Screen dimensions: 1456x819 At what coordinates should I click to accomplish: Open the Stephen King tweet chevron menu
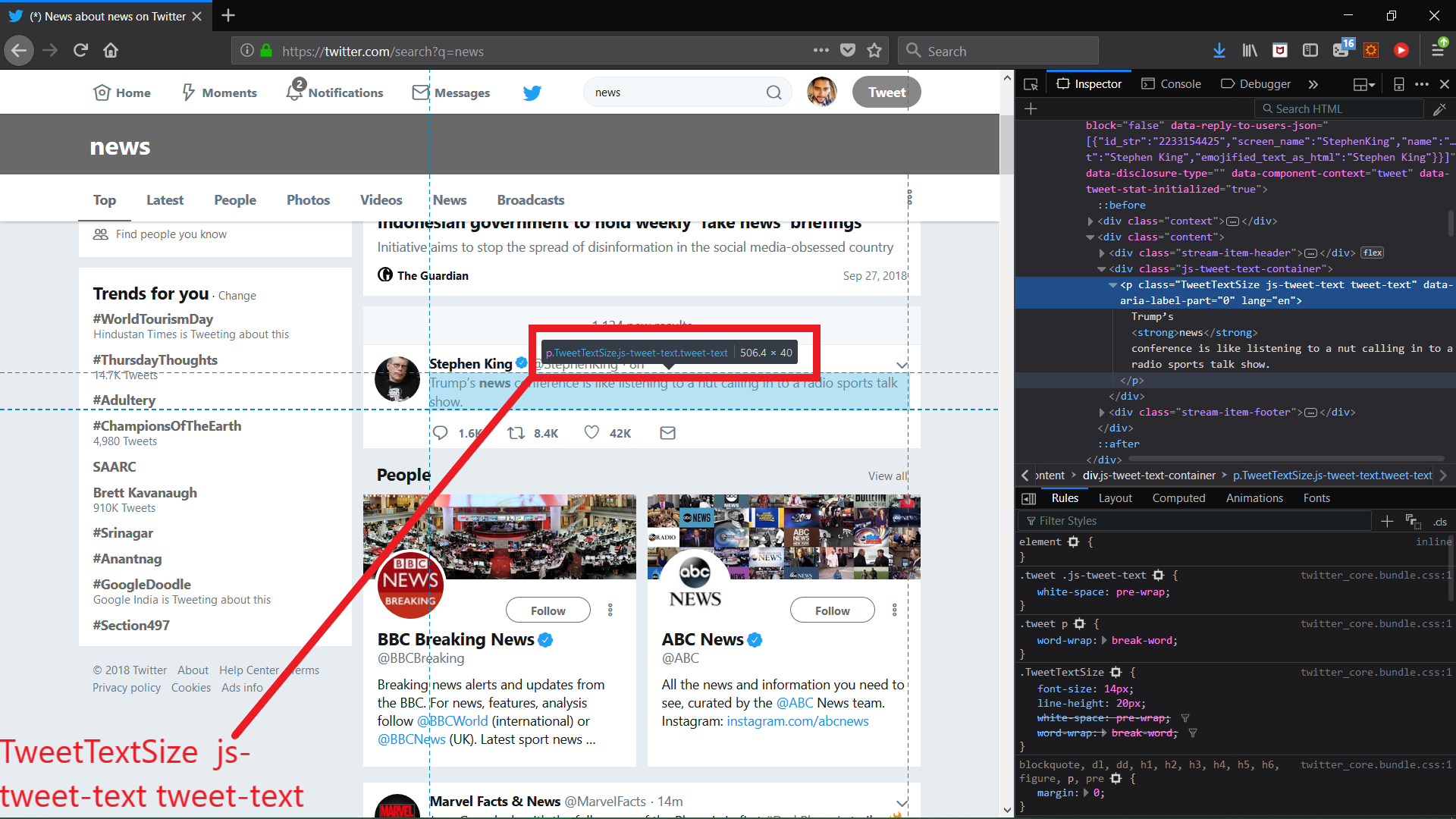[x=902, y=365]
